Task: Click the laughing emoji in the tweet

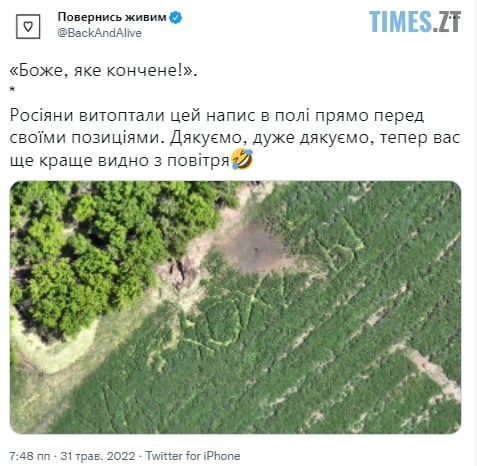Action: pos(242,159)
